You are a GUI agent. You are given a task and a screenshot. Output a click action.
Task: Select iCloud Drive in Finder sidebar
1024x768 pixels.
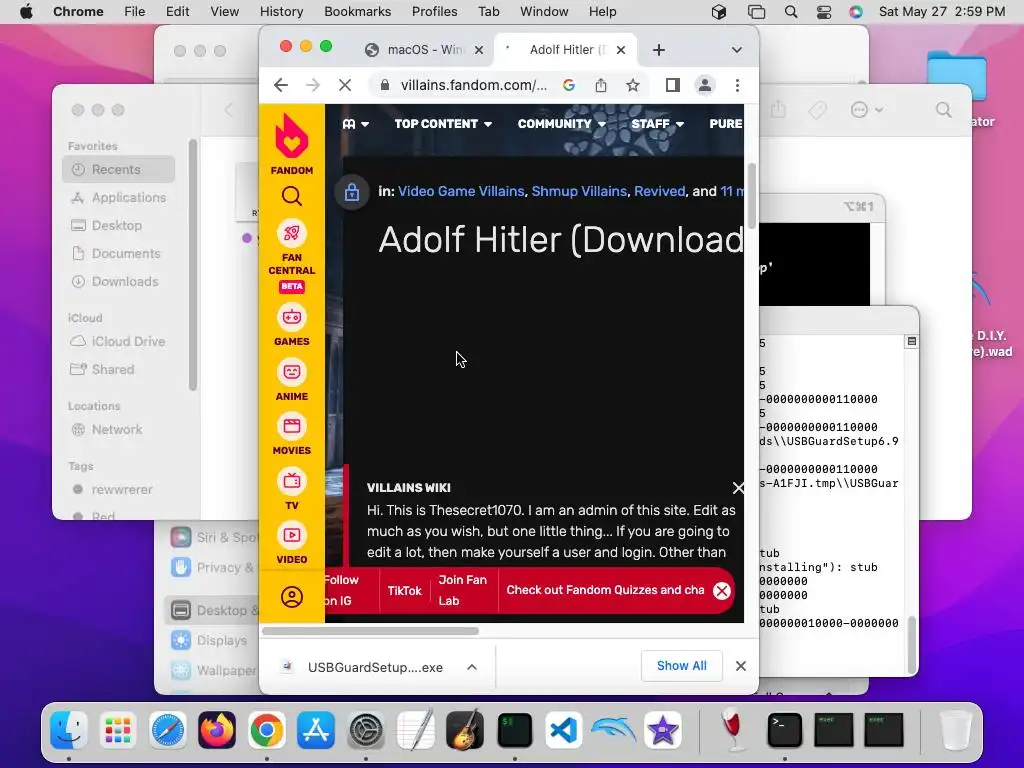click(x=119, y=341)
